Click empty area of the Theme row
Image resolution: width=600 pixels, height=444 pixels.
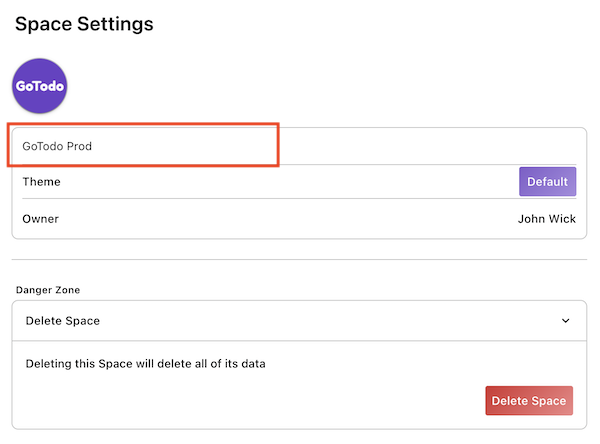pos(280,182)
